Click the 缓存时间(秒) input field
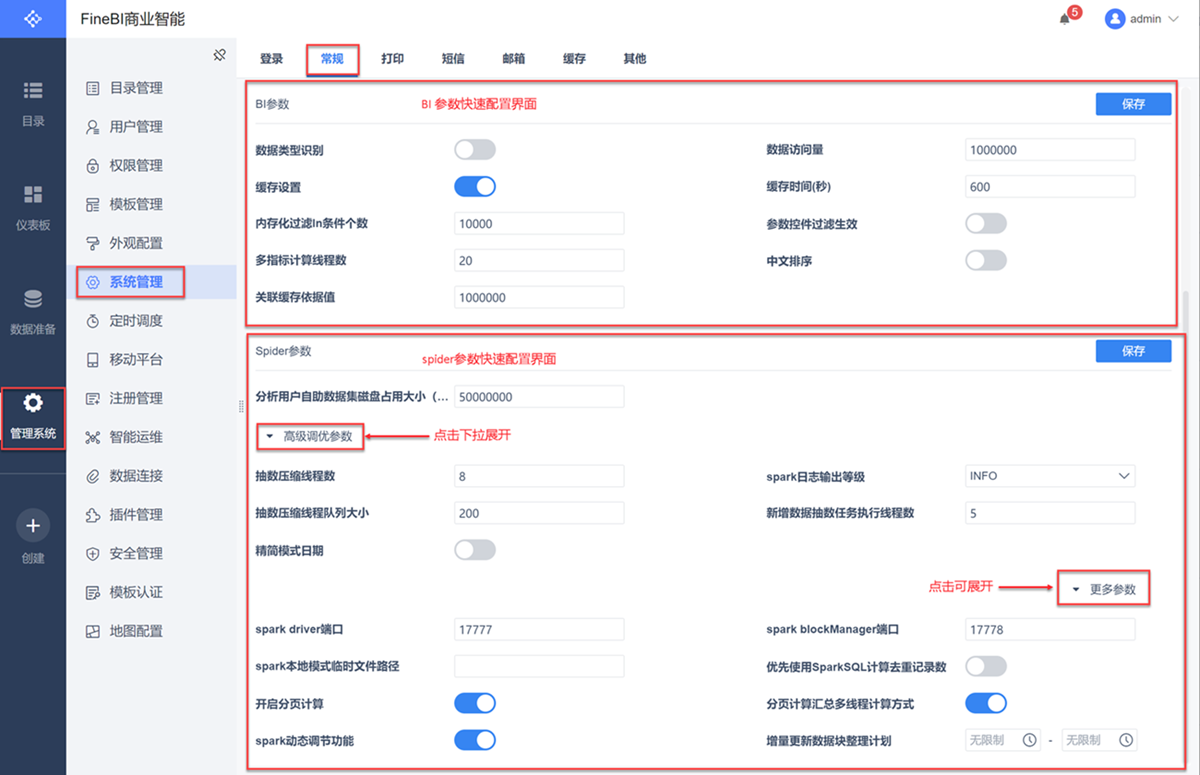 coord(1050,187)
